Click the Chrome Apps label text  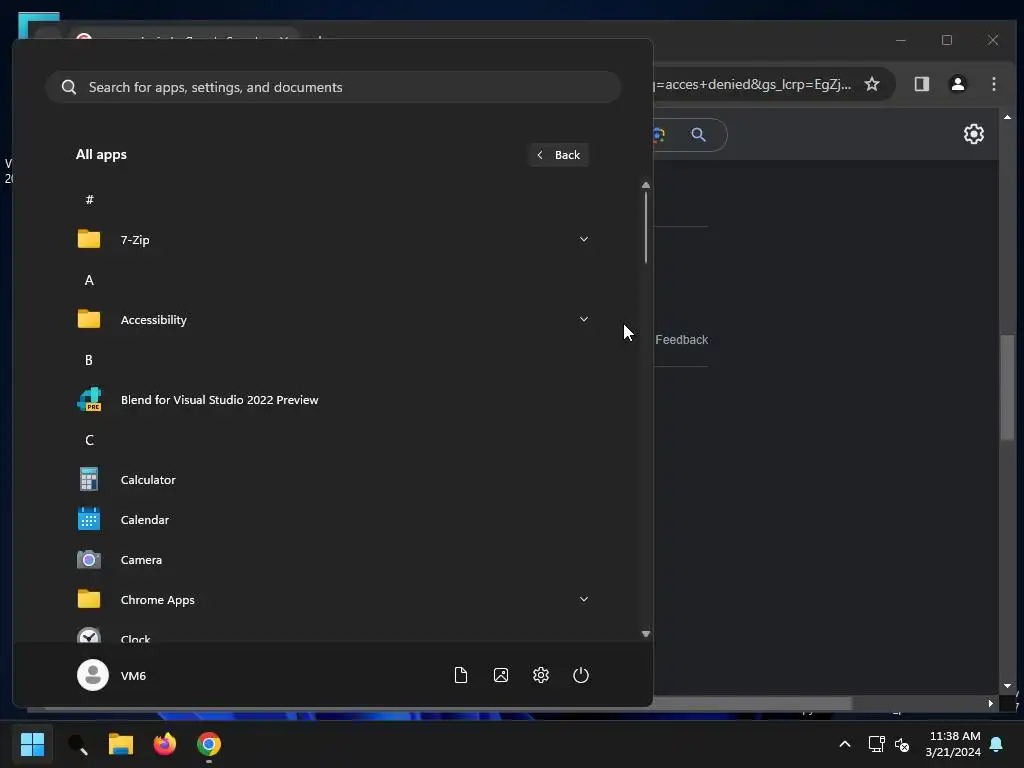coord(157,600)
